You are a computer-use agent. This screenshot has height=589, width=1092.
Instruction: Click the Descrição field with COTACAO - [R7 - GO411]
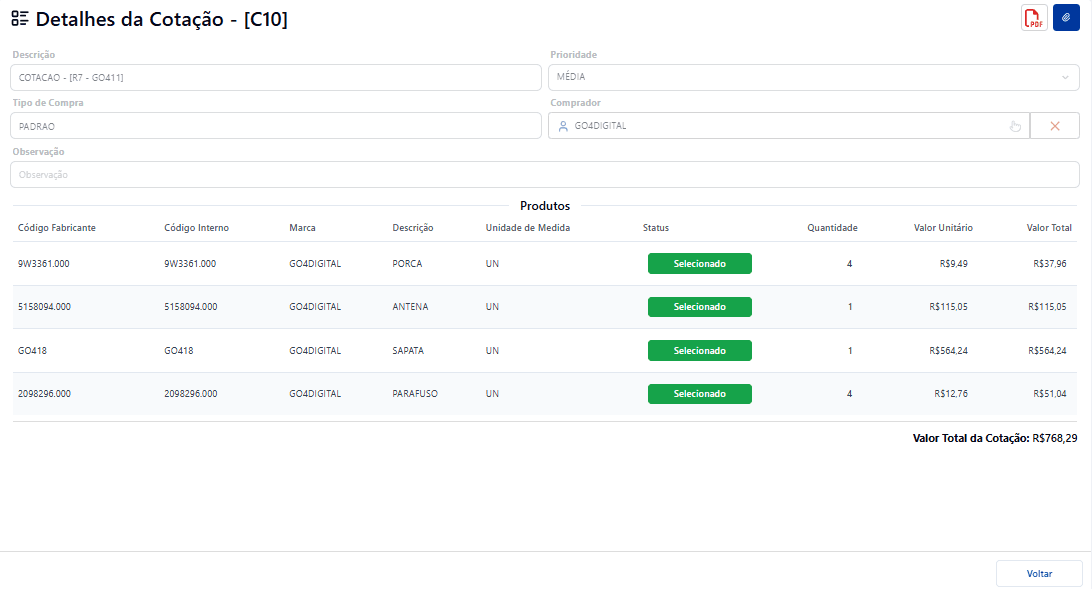pyautogui.click(x=276, y=77)
